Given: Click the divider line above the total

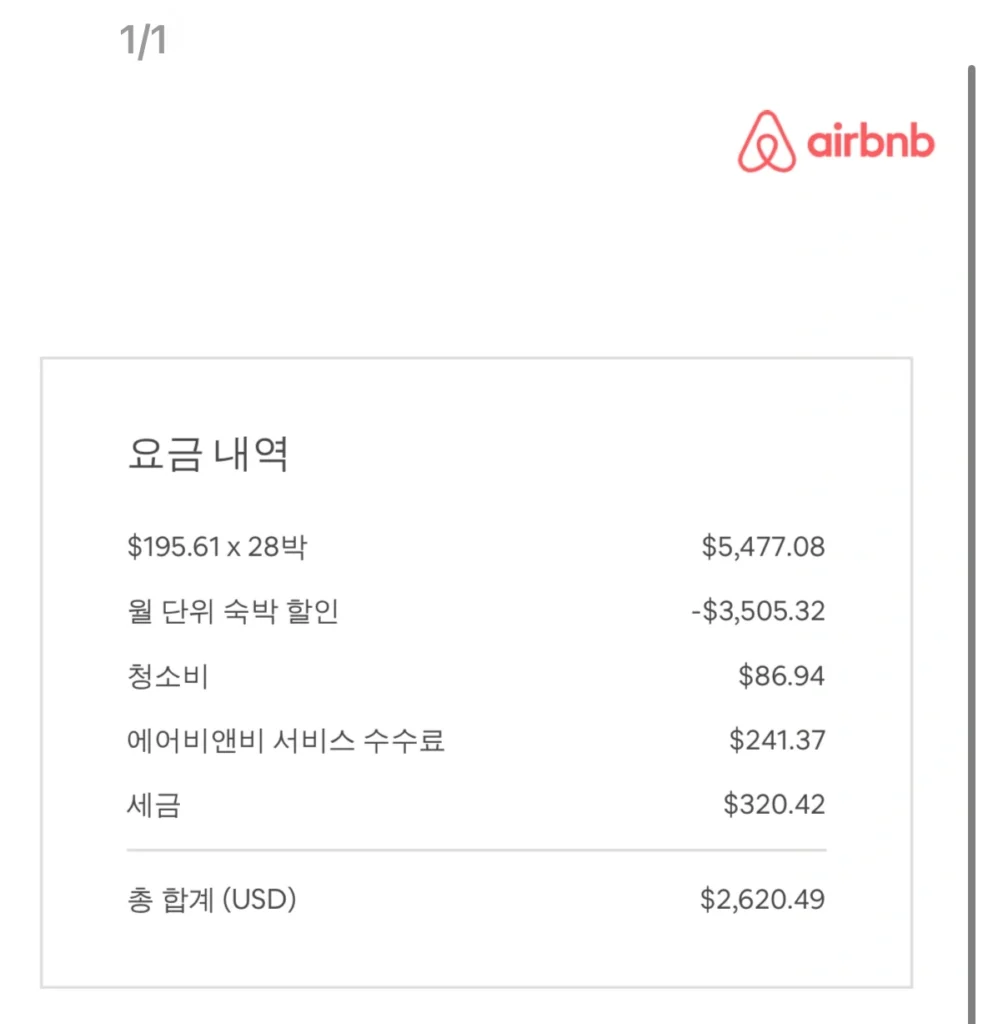Looking at the screenshot, I should [476, 850].
